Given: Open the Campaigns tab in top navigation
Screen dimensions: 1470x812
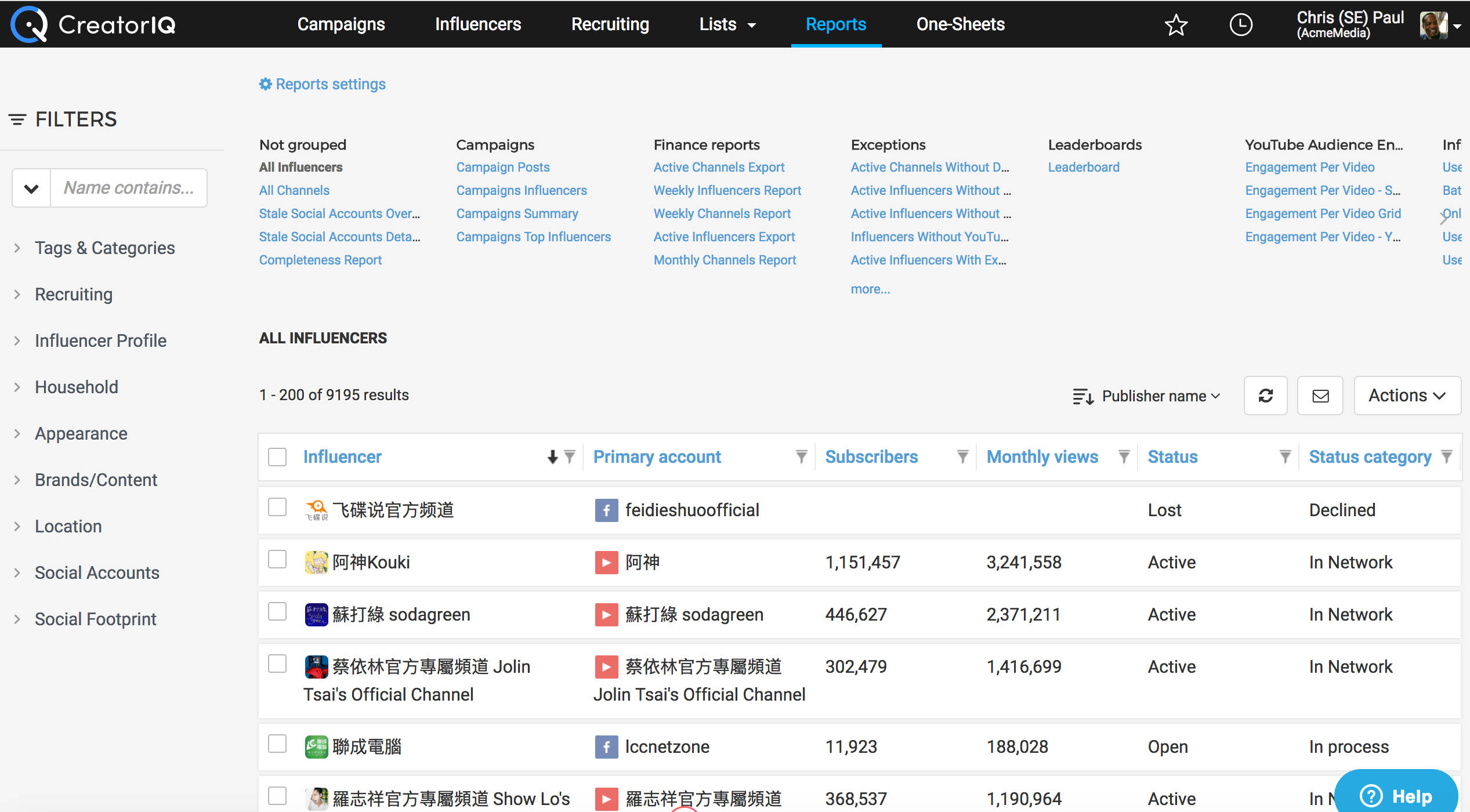Looking at the screenshot, I should (x=341, y=24).
